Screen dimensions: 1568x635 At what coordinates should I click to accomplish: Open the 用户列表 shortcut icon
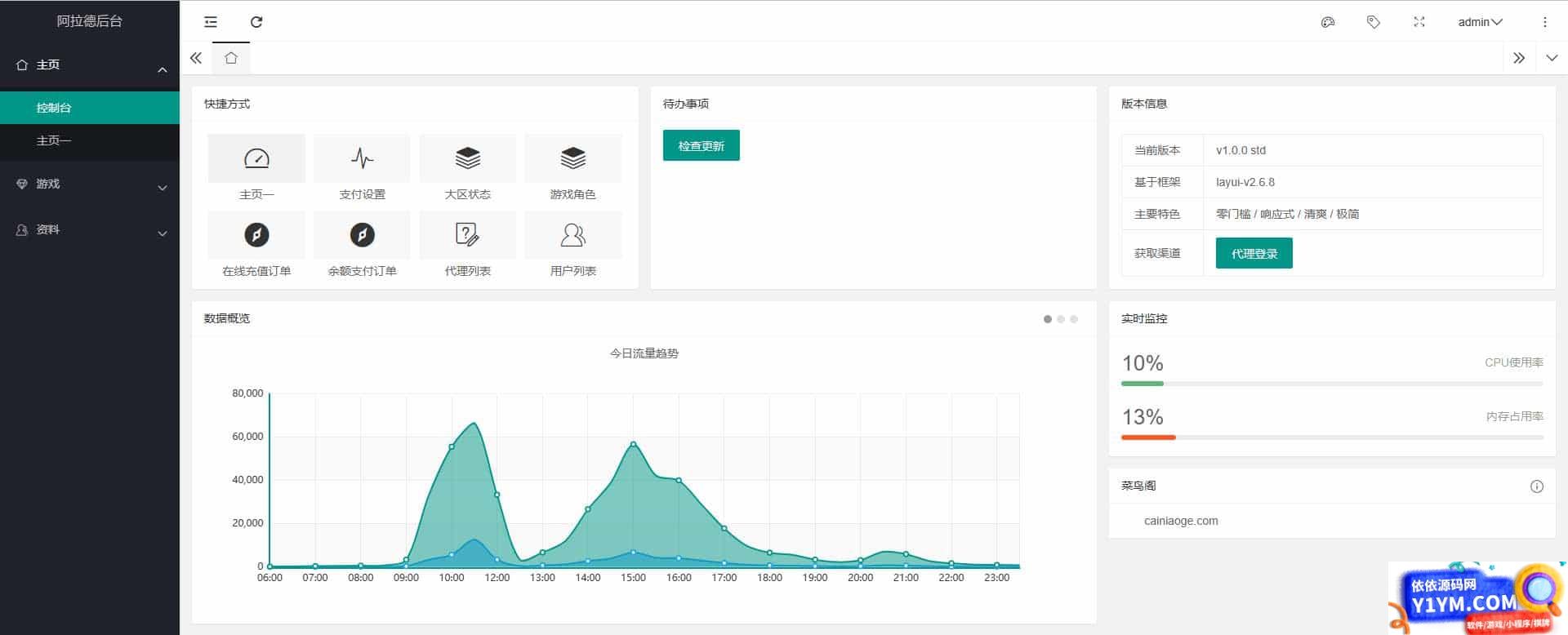[x=572, y=235]
